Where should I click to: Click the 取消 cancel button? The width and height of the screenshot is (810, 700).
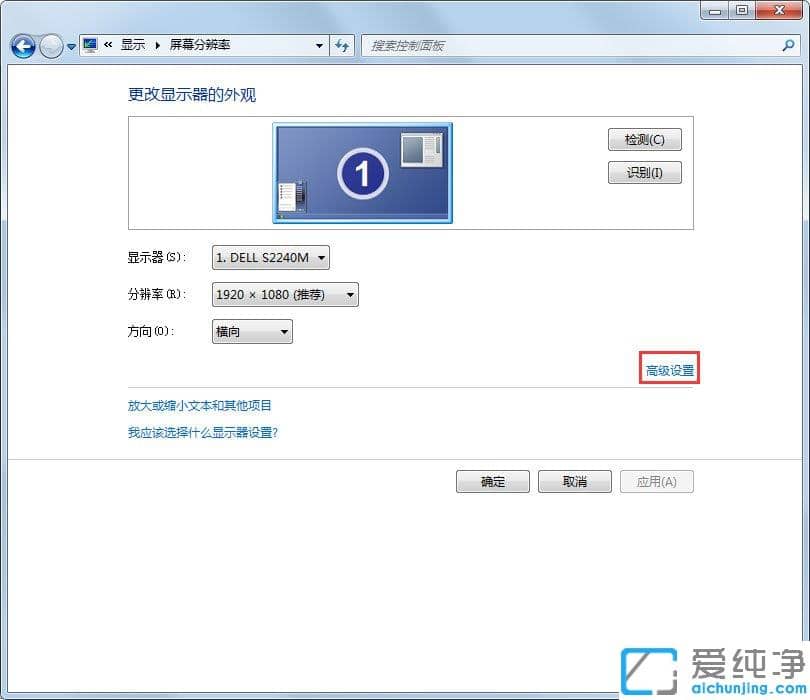pyautogui.click(x=574, y=481)
